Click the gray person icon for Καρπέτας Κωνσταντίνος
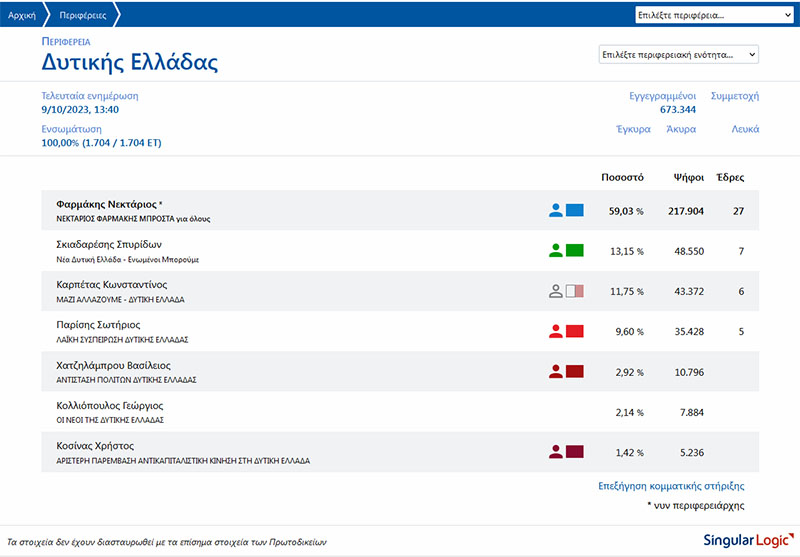 click(x=556, y=291)
